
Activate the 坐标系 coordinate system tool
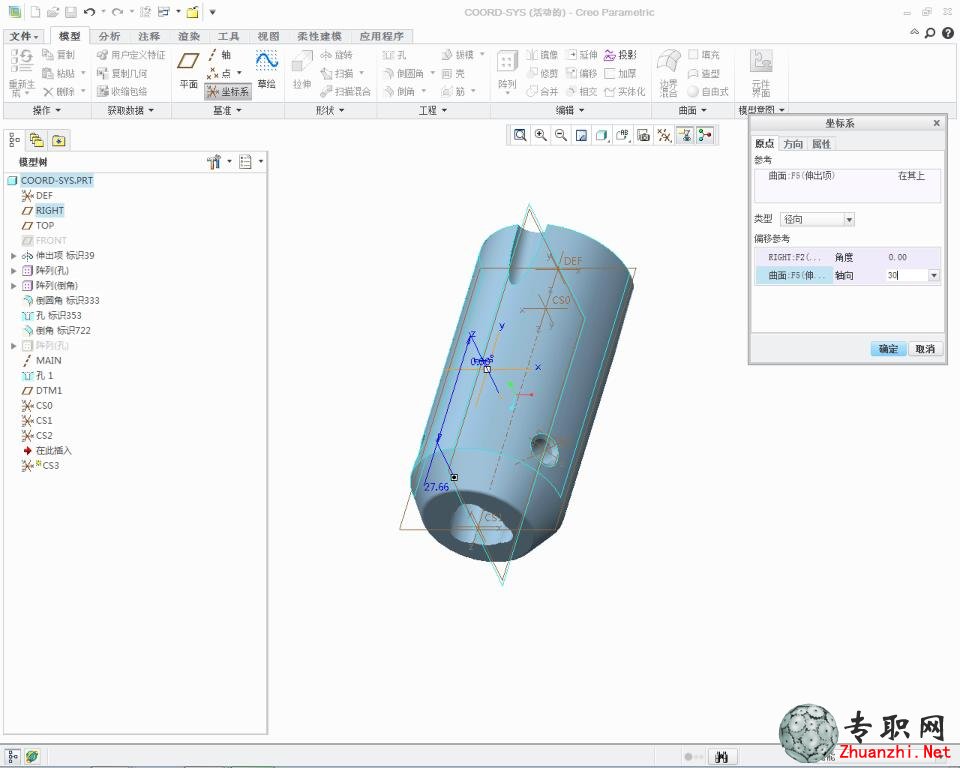coord(227,91)
